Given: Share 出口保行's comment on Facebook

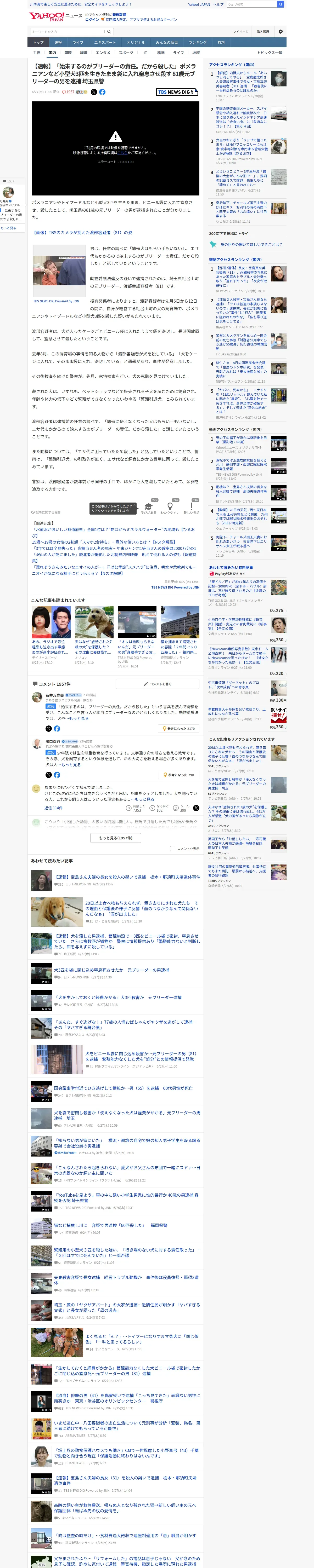Looking at the screenshot, I should click(57, 775).
